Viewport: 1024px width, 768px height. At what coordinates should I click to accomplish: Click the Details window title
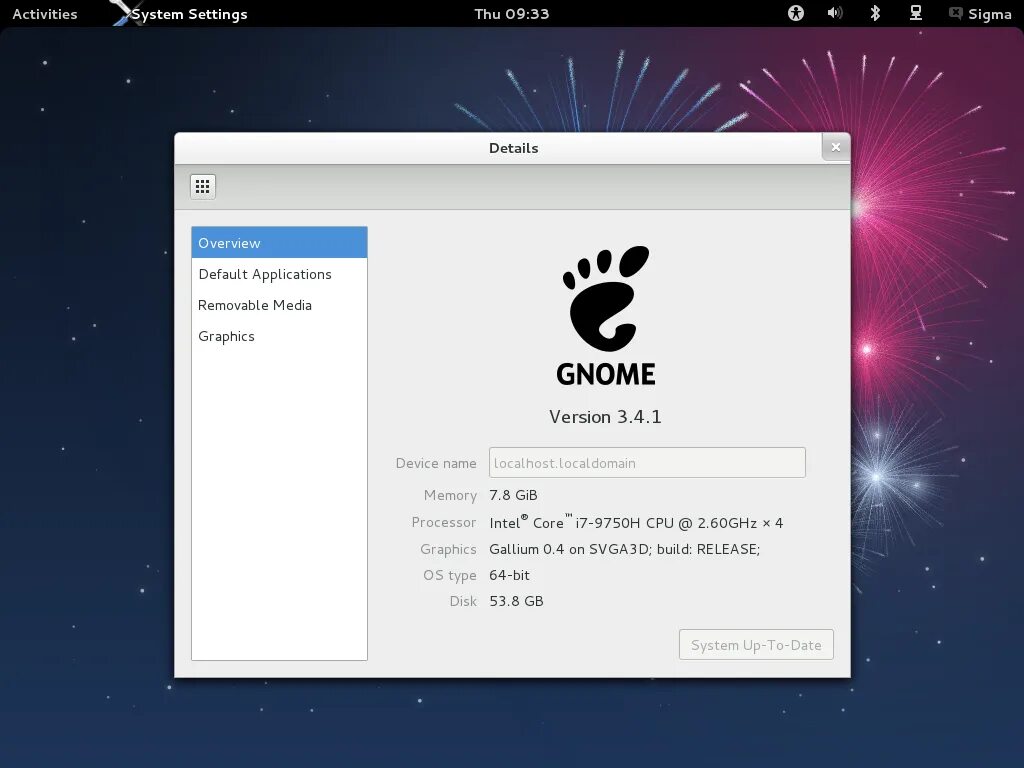(513, 148)
